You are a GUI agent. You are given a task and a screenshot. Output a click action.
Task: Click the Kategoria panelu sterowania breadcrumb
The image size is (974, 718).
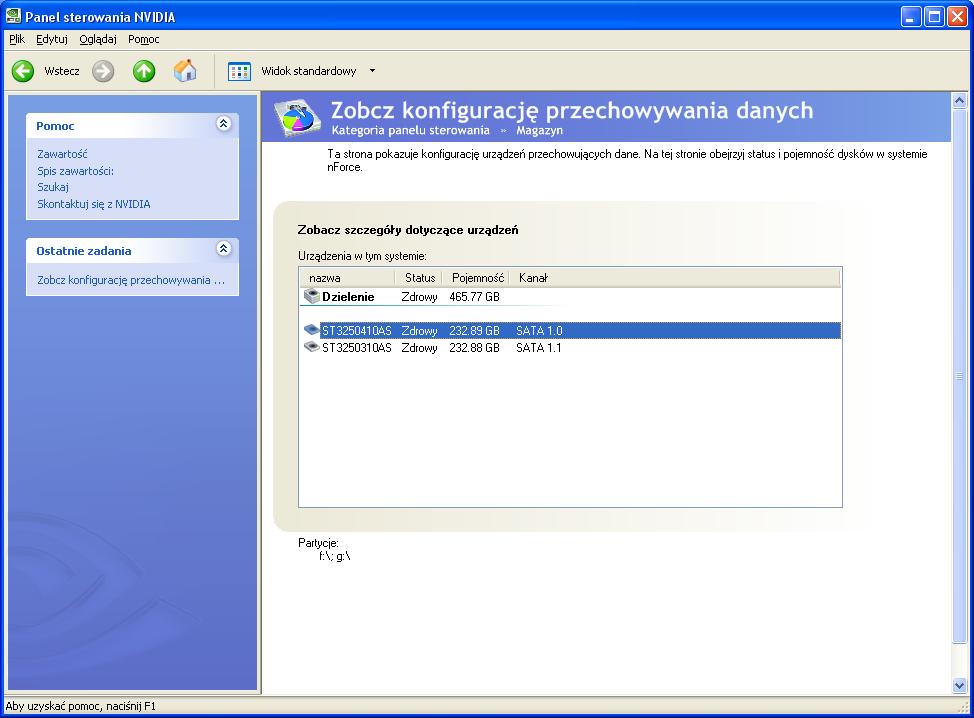tap(411, 130)
